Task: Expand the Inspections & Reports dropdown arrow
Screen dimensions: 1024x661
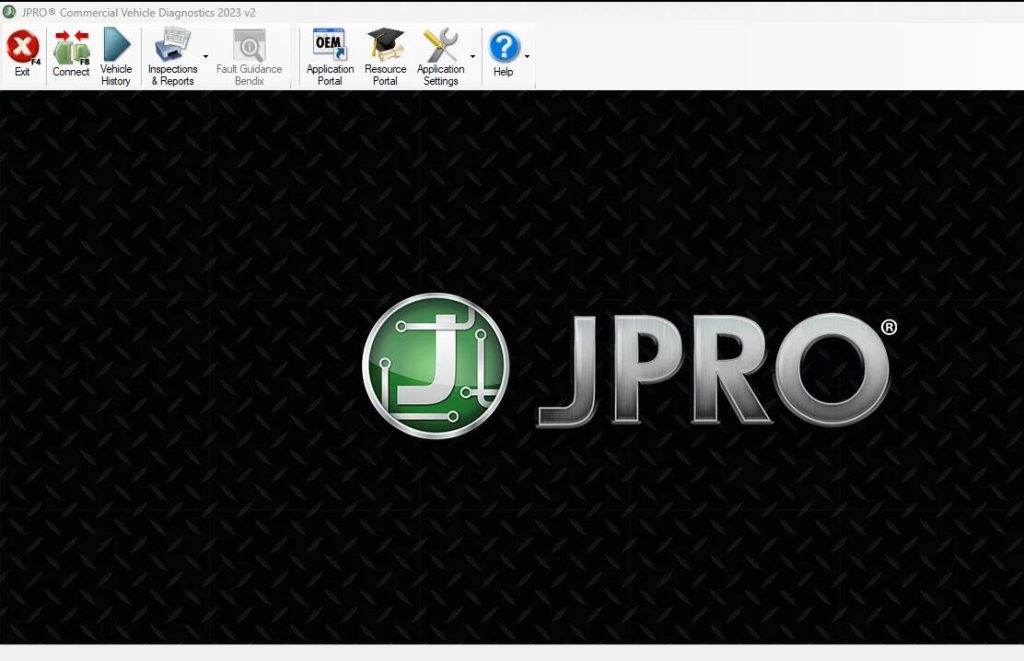Action: 203,56
